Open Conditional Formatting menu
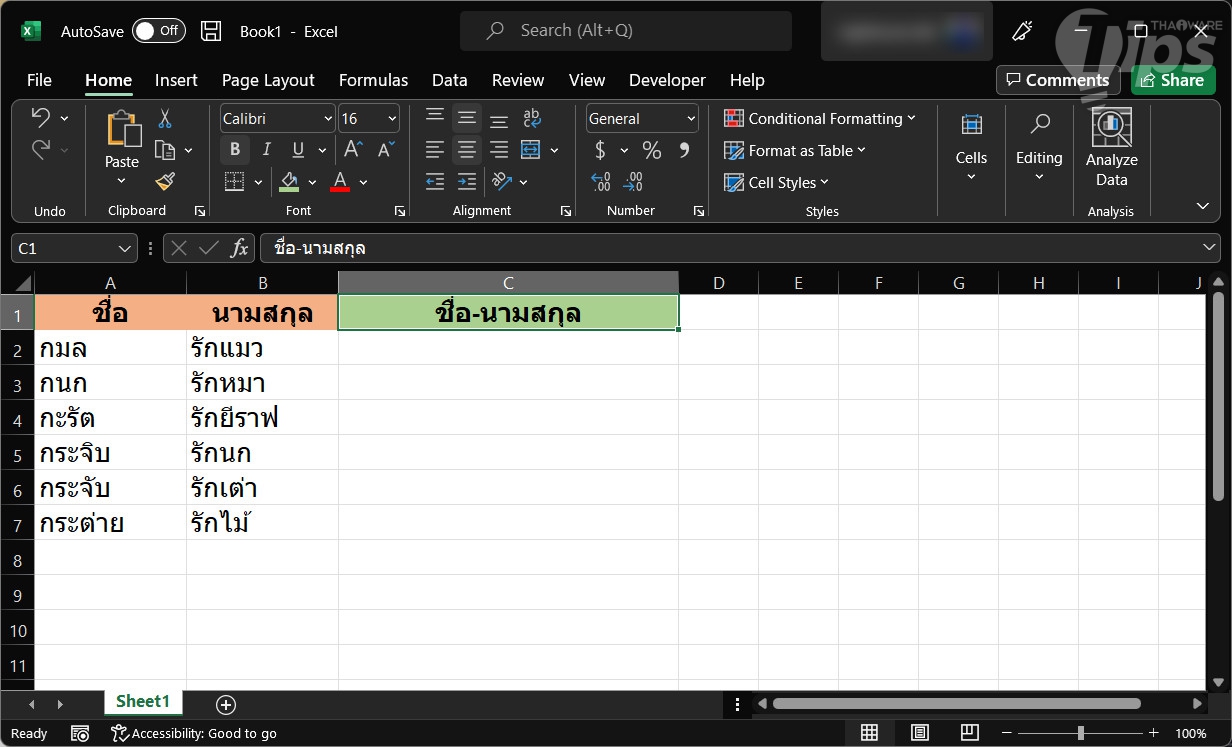Image resolution: width=1232 pixels, height=747 pixels. click(820, 118)
